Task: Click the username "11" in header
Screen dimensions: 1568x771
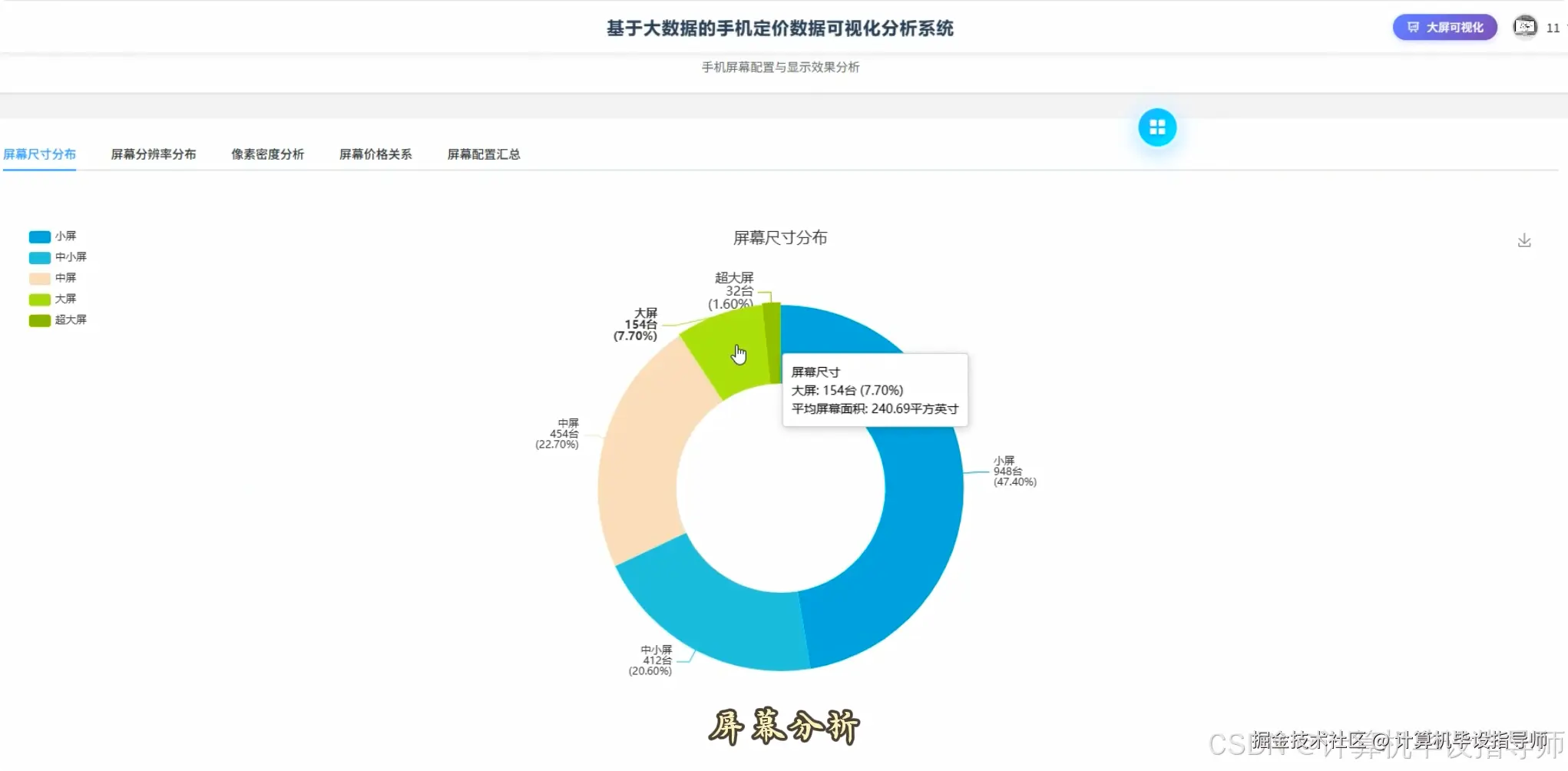Action: [x=1553, y=28]
